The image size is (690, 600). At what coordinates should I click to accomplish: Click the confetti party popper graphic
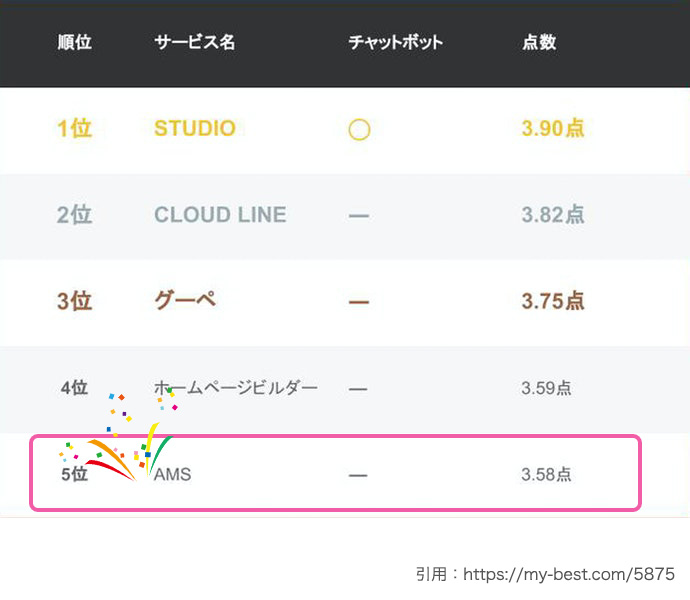click(x=119, y=437)
